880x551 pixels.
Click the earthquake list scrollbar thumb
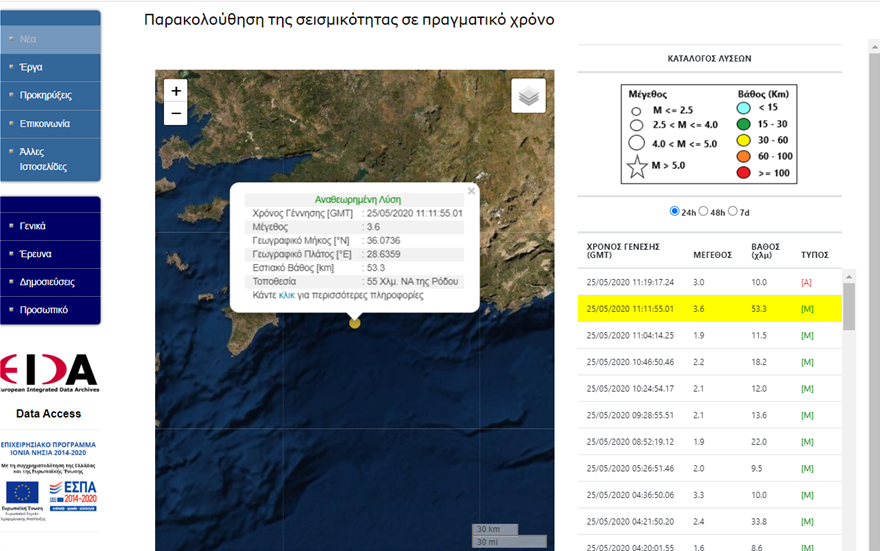[849, 306]
